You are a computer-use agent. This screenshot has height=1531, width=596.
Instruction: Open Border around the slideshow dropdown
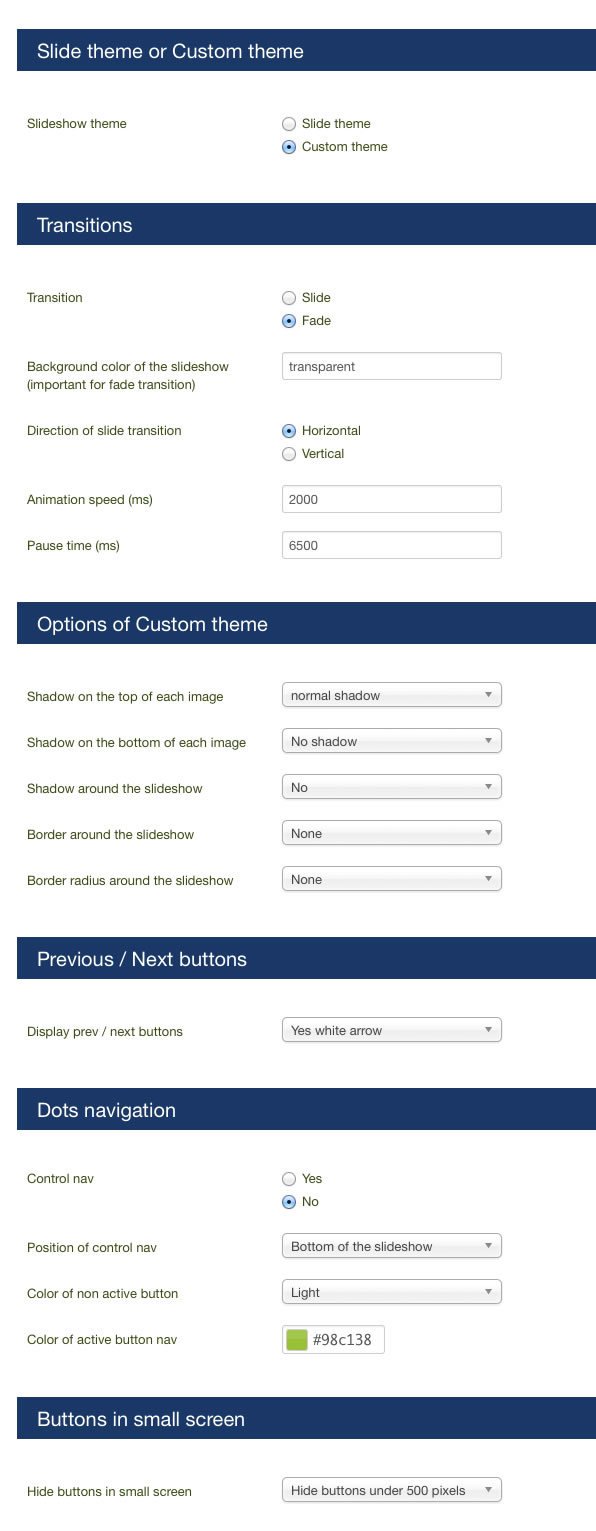tap(392, 833)
